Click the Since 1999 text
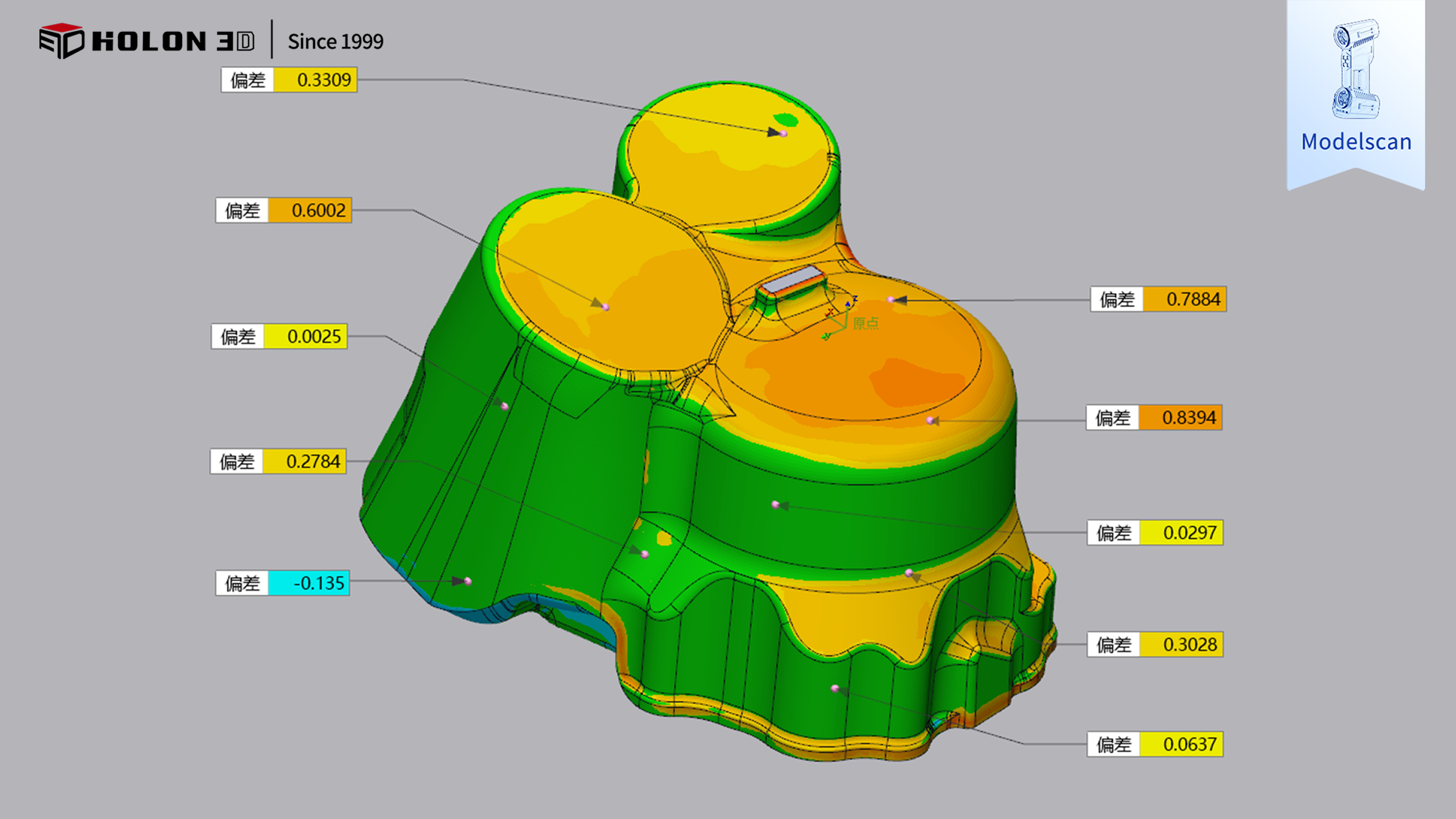The width and height of the screenshot is (1456, 819). (336, 42)
